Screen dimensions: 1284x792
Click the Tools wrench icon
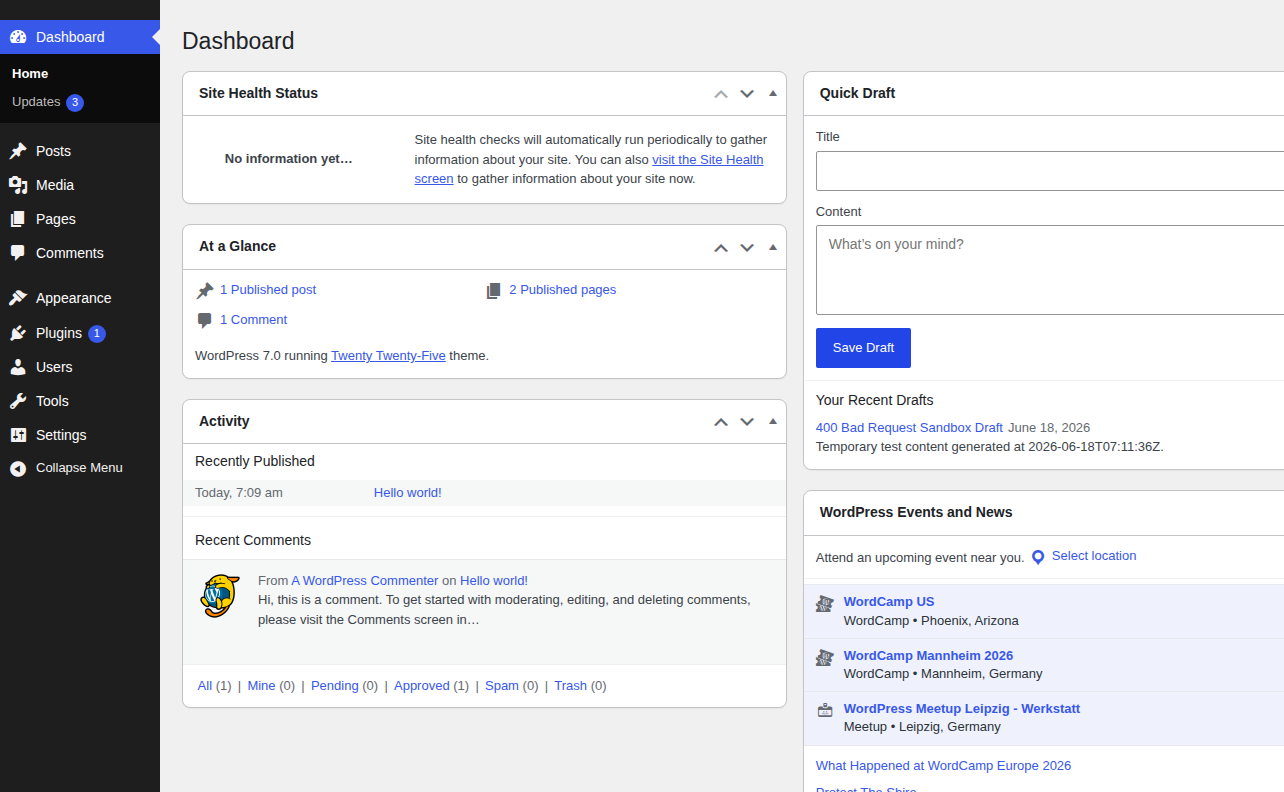(18, 401)
